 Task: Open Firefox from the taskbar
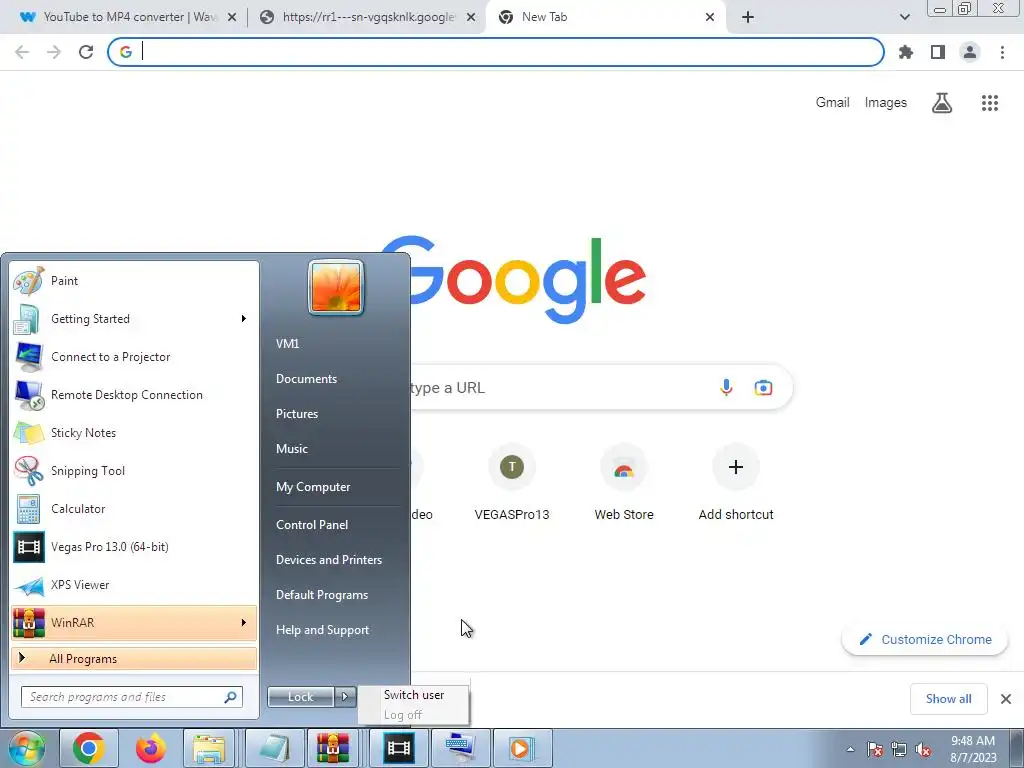click(x=150, y=748)
